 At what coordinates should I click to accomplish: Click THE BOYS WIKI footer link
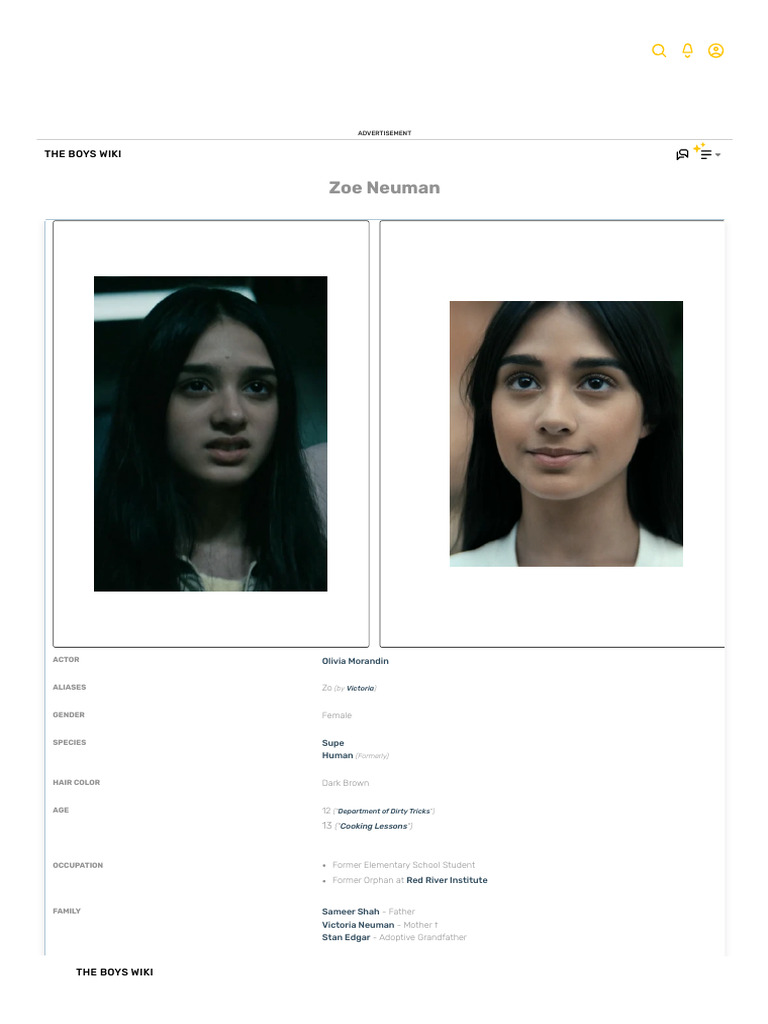(114, 972)
